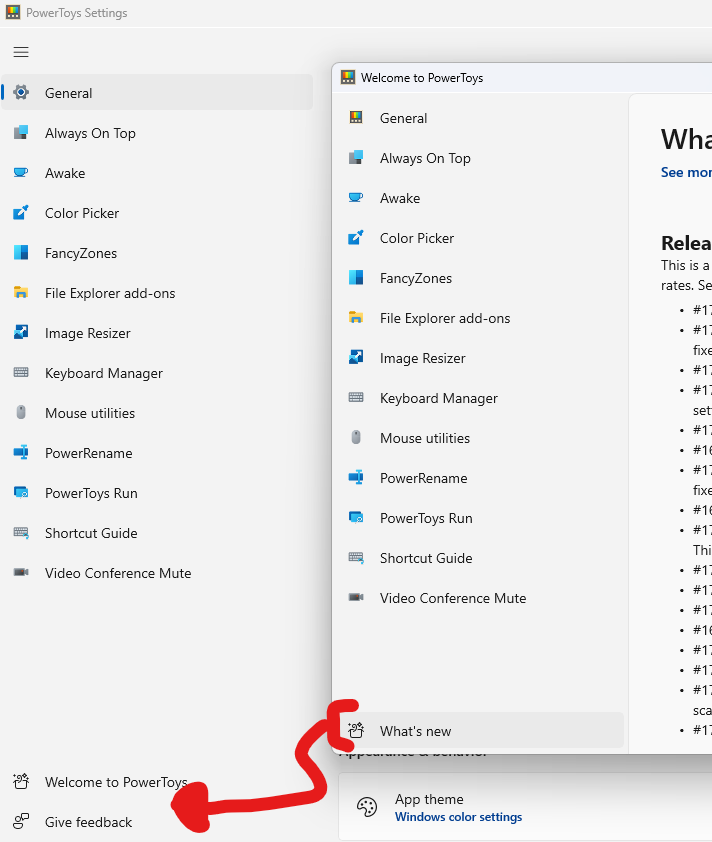The width and height of the screenshot is (712, 842).
Task: Open the hamburger navigation menu
Action: 21,52
